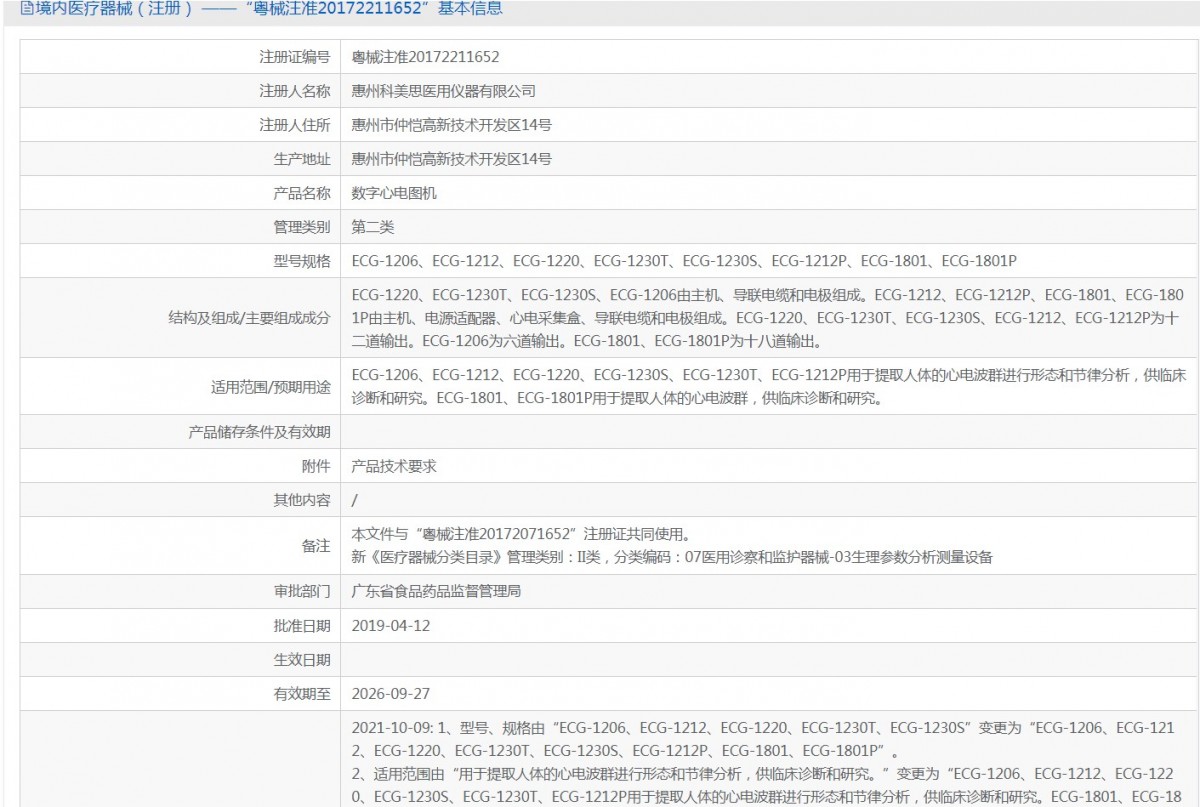Click the 审批部门 label

coord(302,591)
